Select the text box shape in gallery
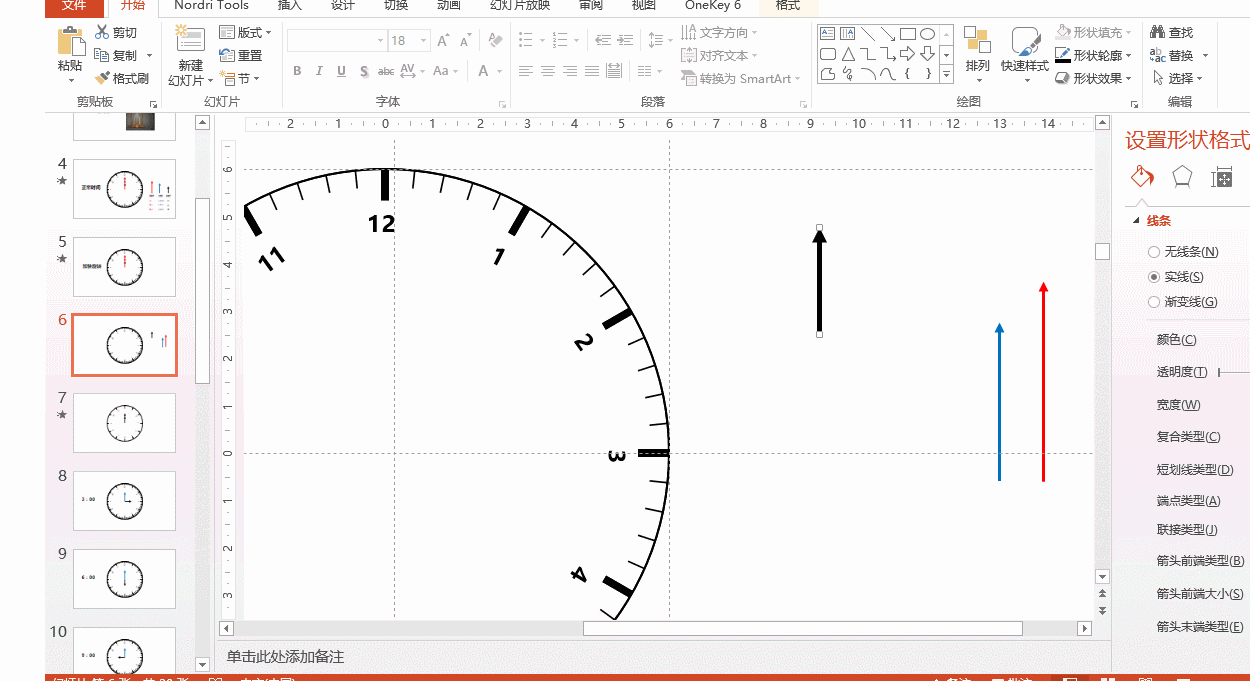The image size is (1250, 681). tap(828, 33)
